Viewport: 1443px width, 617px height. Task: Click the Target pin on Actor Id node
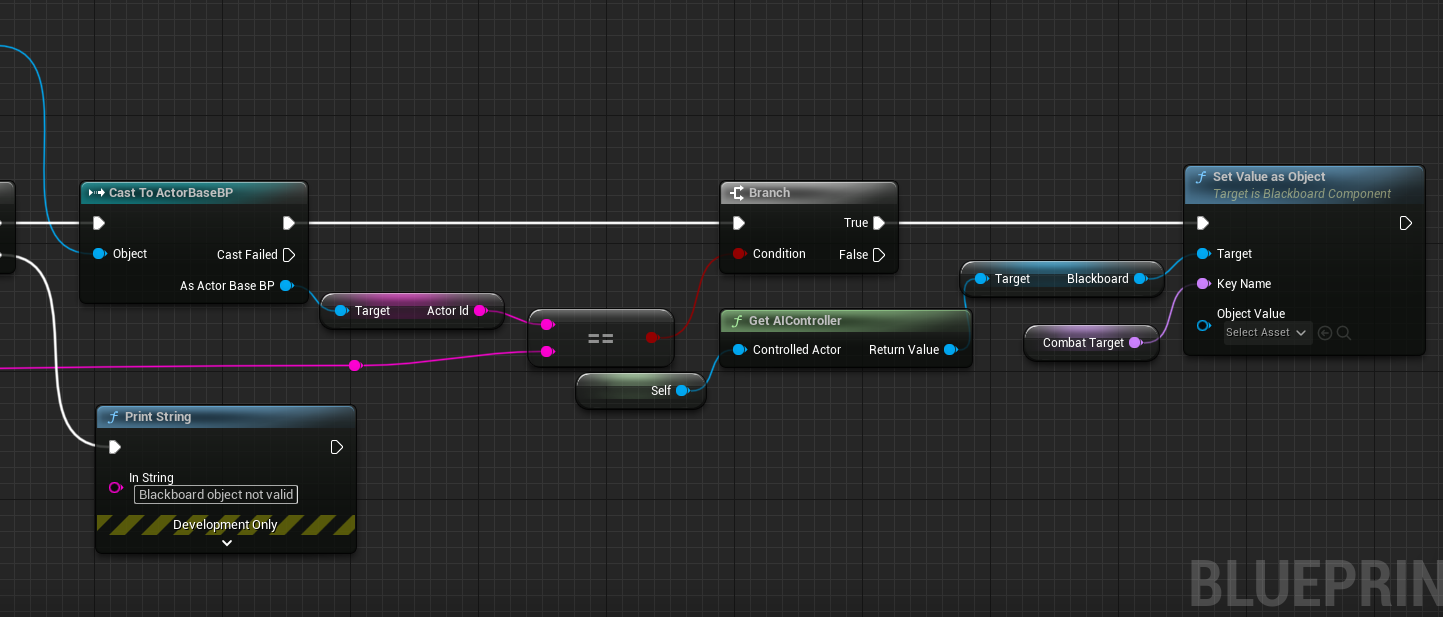(341, 311)
